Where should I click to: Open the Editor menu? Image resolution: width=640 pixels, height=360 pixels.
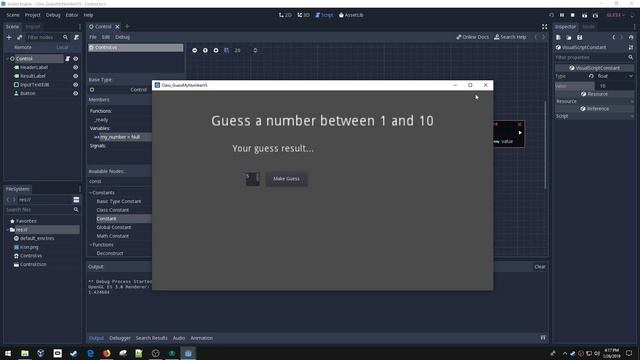(72, 15)
